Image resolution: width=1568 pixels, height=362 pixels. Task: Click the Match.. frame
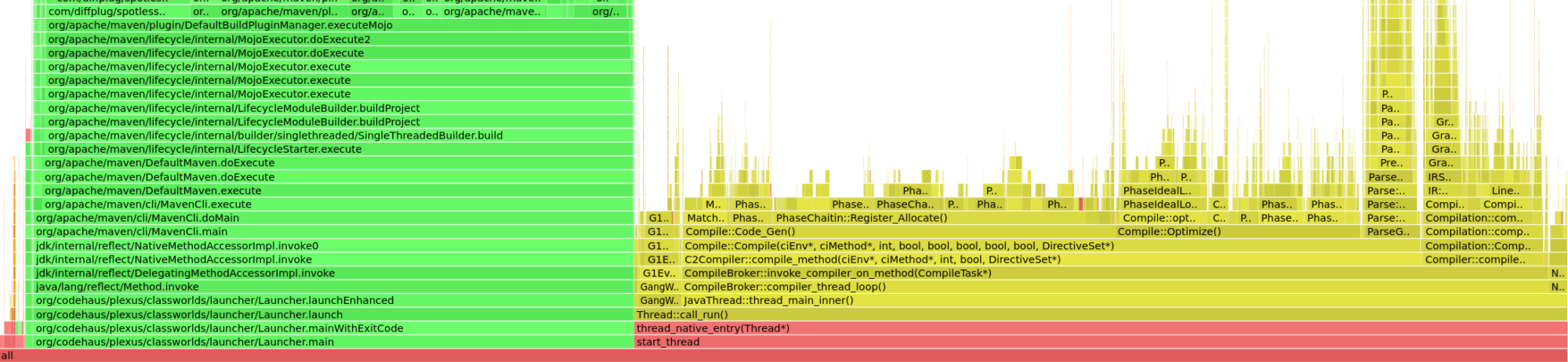705,218
